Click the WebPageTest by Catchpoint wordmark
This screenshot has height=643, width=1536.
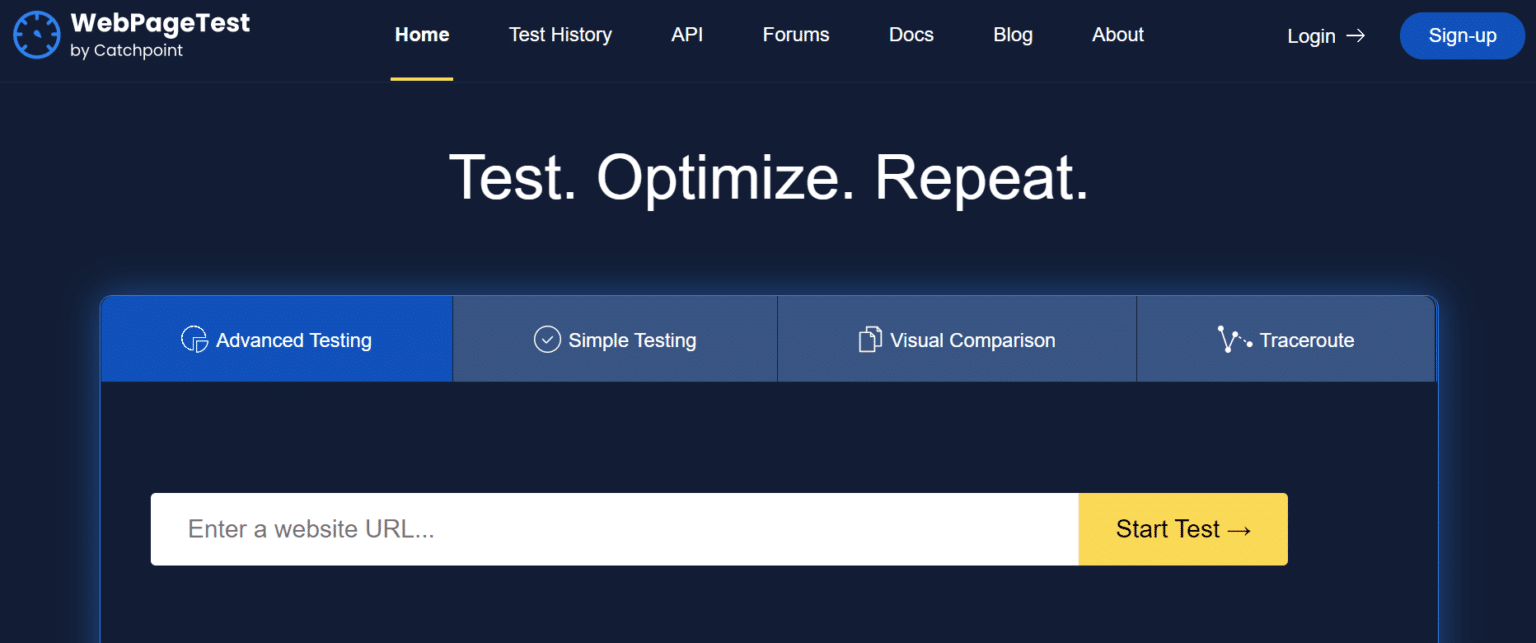click(160, 35)
